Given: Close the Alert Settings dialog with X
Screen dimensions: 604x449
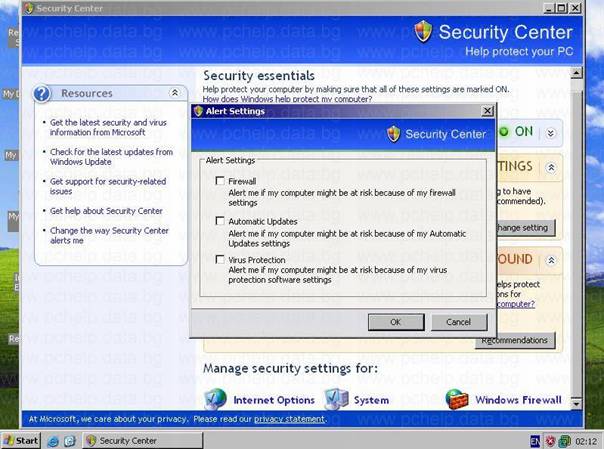Looking at the screenshot, I should [487, 111].
